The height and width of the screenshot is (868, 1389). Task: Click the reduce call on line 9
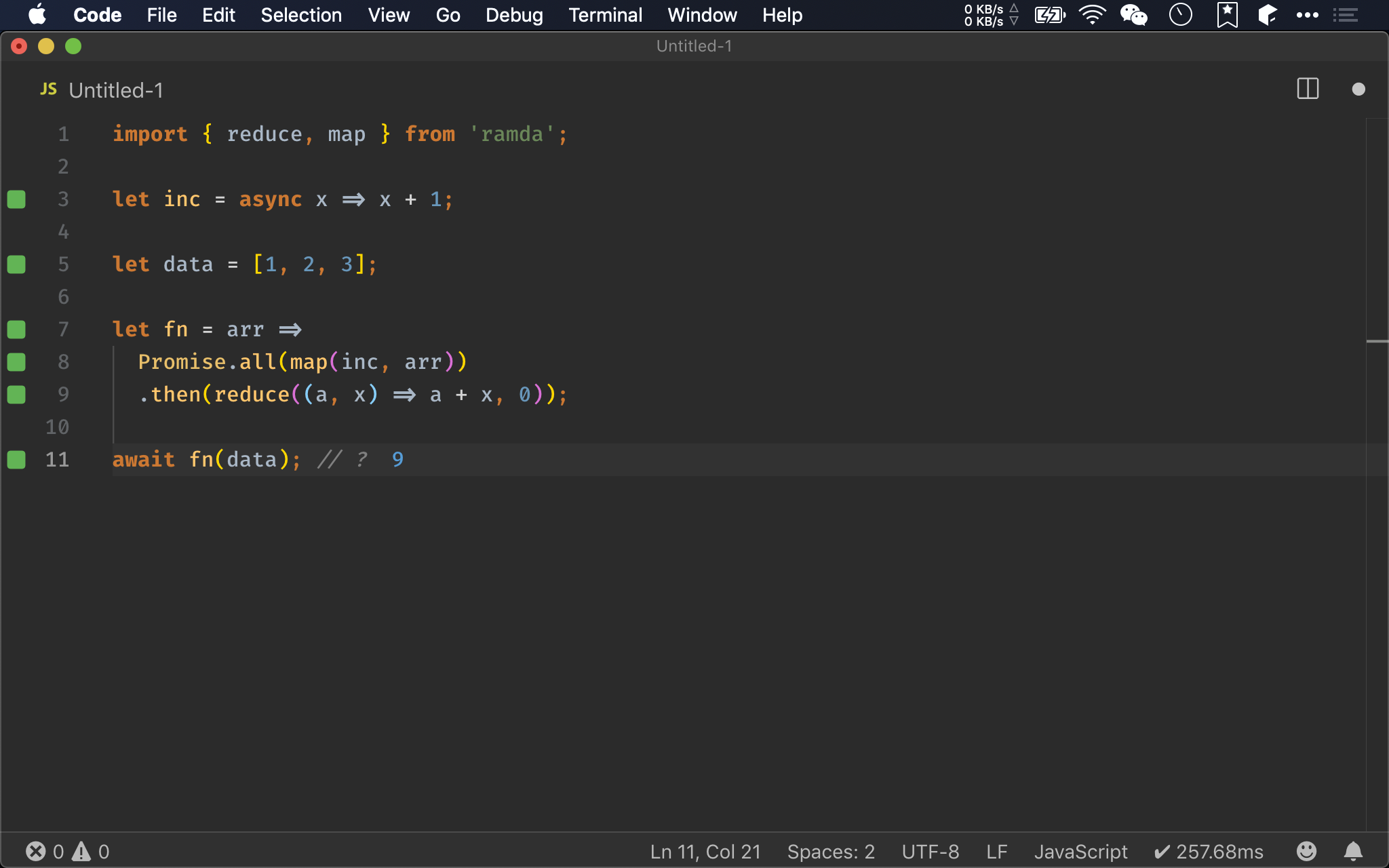(252, 395)
